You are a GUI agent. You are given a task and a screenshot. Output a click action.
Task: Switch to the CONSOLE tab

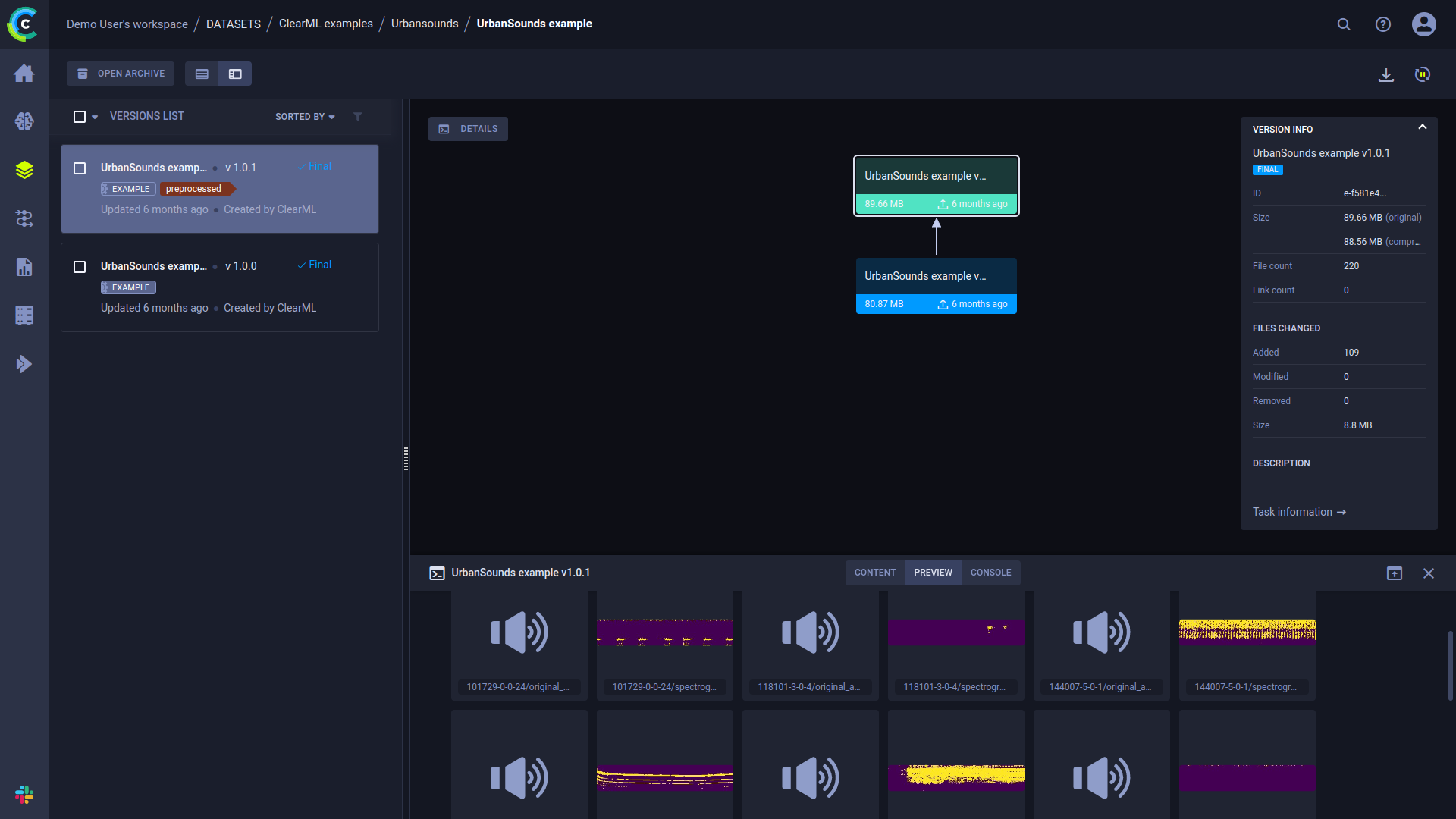point(991,572)
